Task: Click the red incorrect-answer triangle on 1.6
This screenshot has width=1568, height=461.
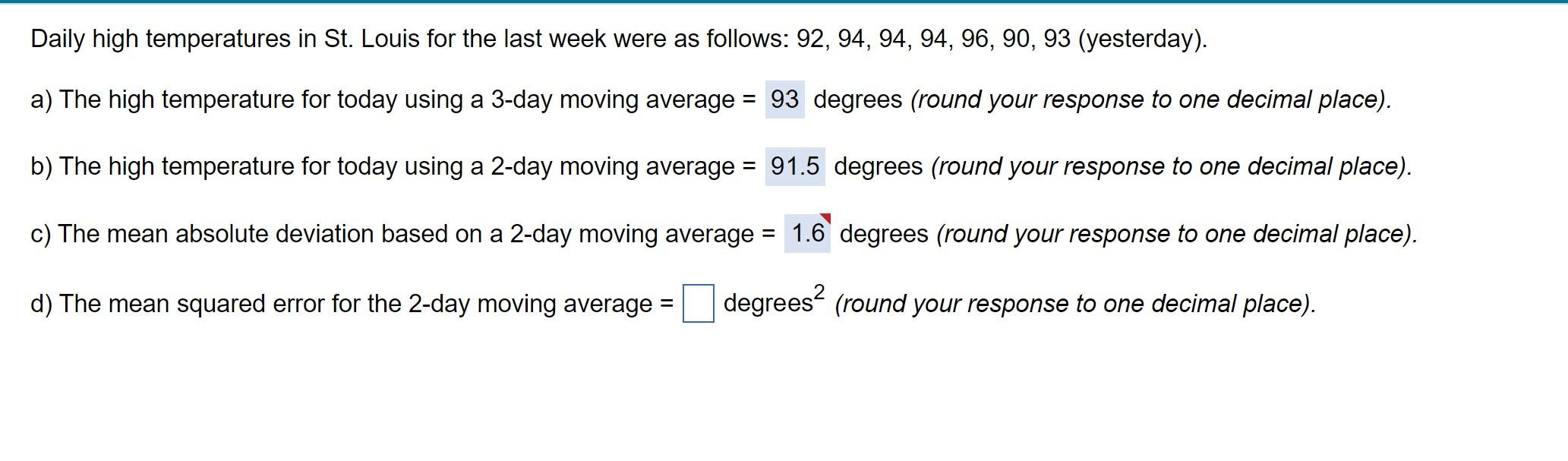Action: (827, 218)
